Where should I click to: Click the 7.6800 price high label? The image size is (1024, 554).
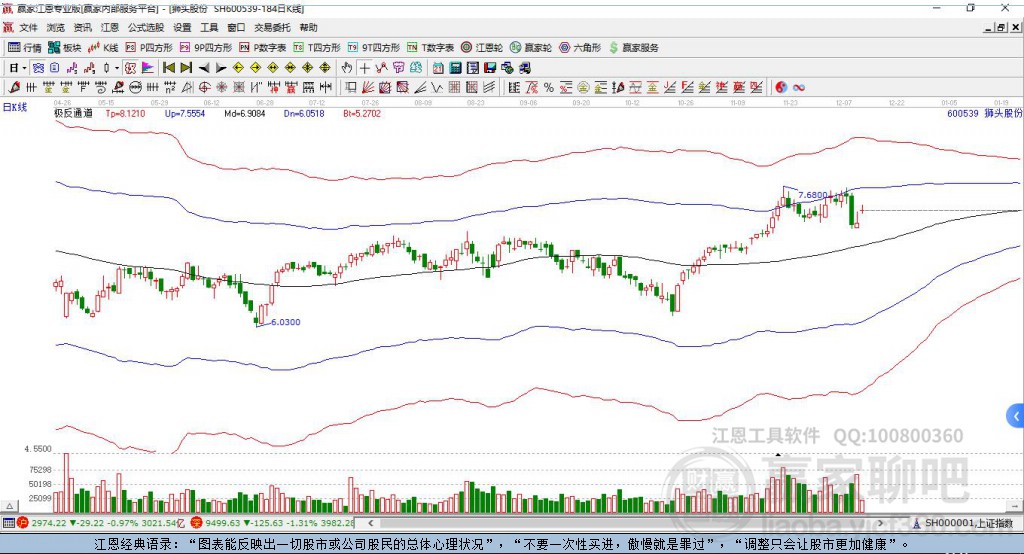coord(813,195)
